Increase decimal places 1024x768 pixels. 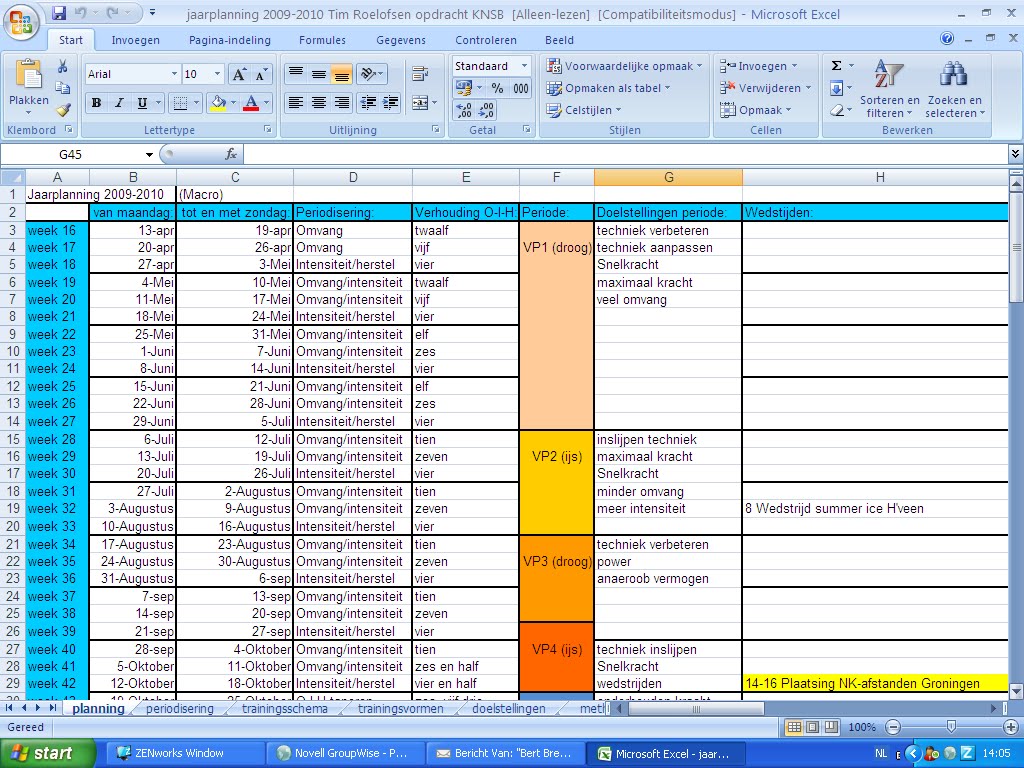[x=464, y=110]
